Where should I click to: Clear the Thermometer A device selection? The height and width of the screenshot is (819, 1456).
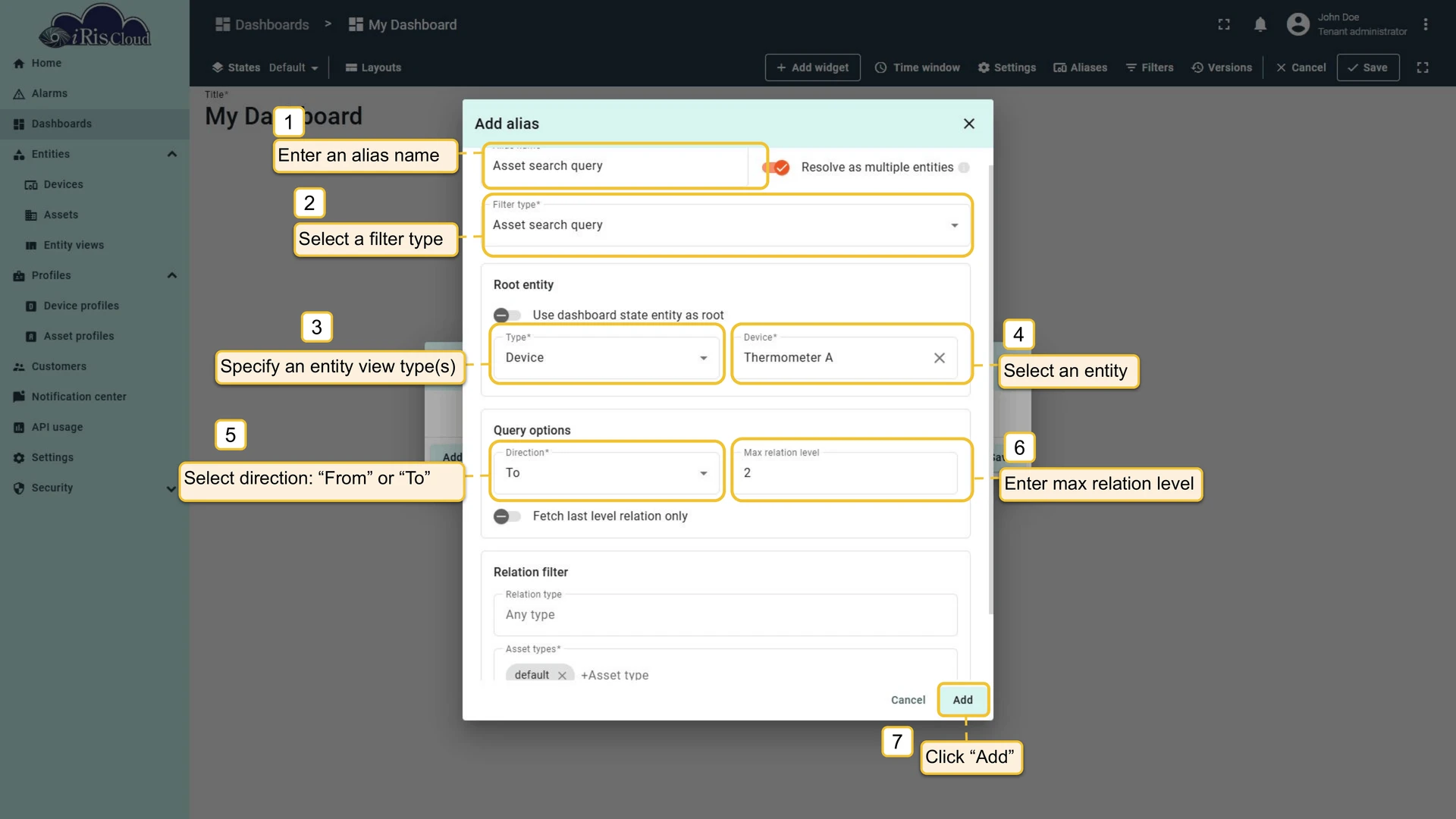[x=939, y=358]
